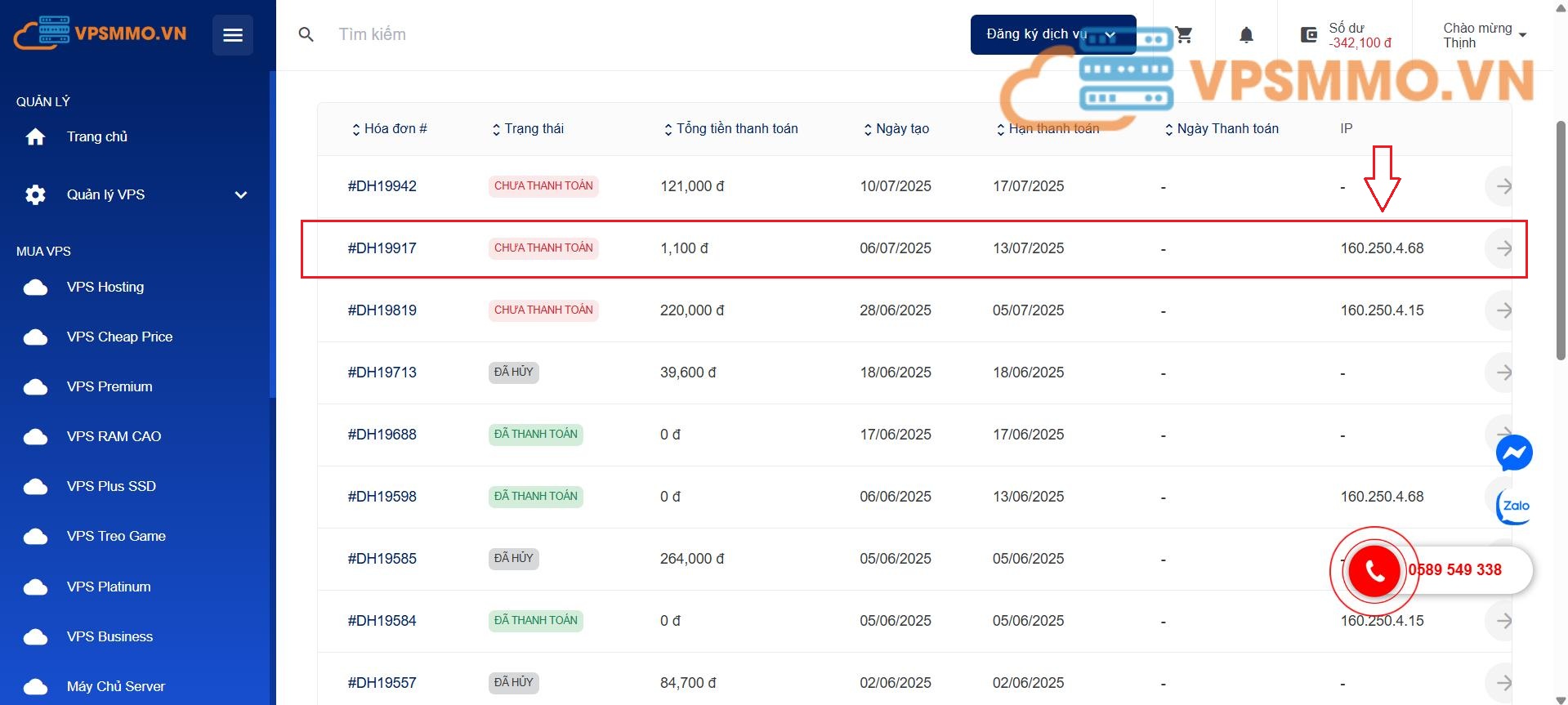This screenshot has width=1568, height=705.
Task: Click the Tìm kiếm search field
Action: [x=490, y=34]
